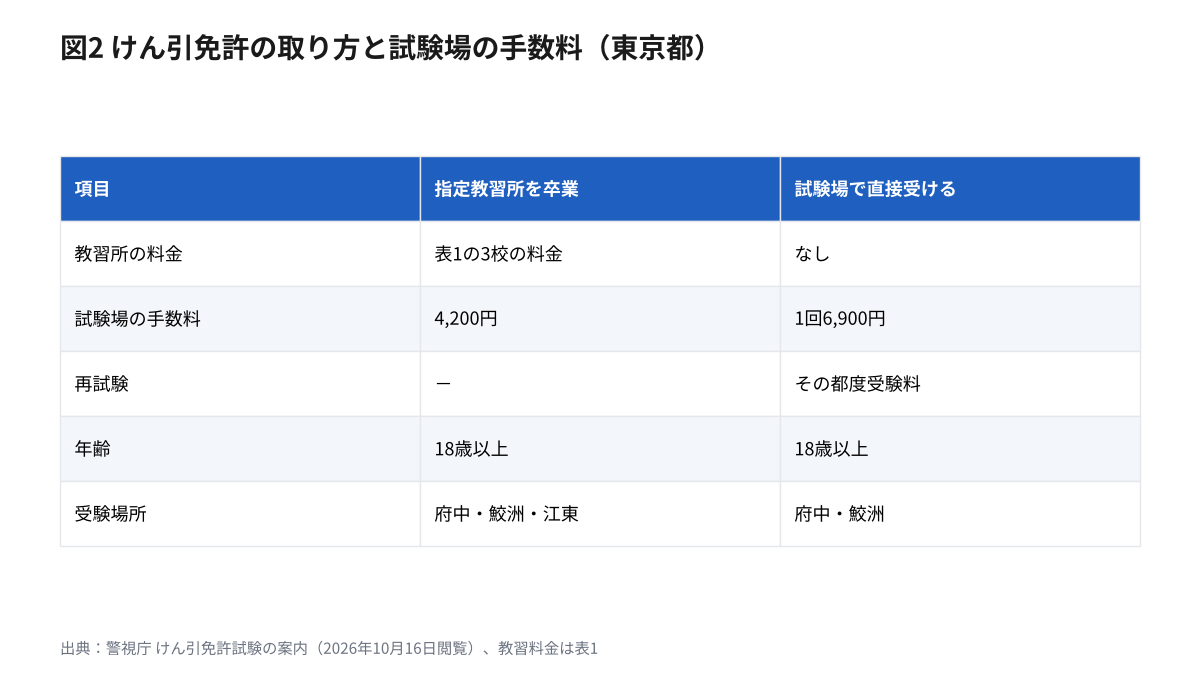Select 18歳以上 under 試験場で直接受ける
Screen dimensions: 1200x675
coord(960,449)
